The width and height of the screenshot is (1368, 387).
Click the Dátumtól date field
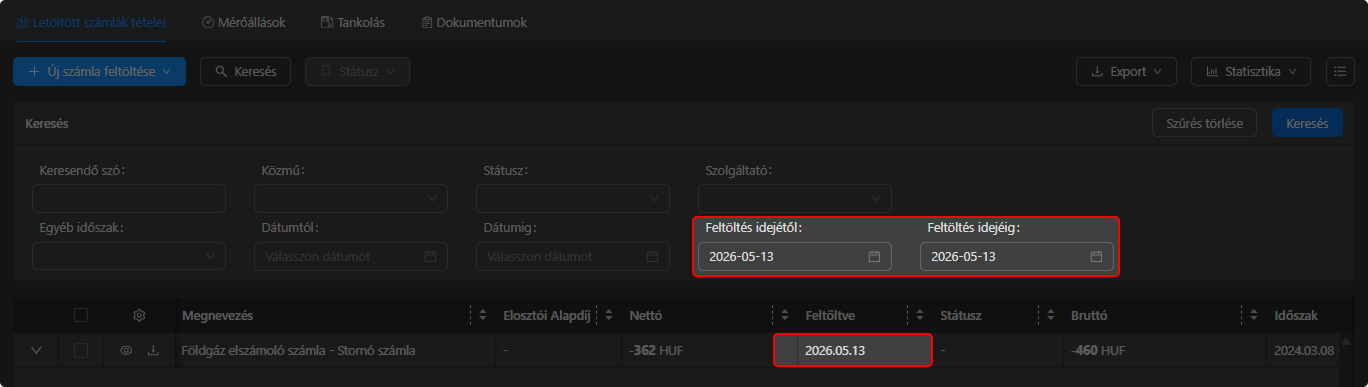[351, 256]
